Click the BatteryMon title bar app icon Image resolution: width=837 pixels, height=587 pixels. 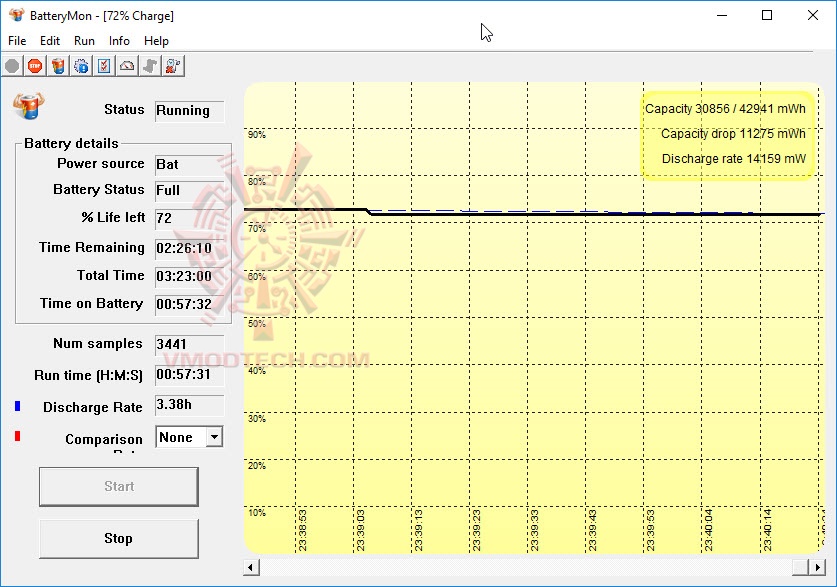point(17,15)
